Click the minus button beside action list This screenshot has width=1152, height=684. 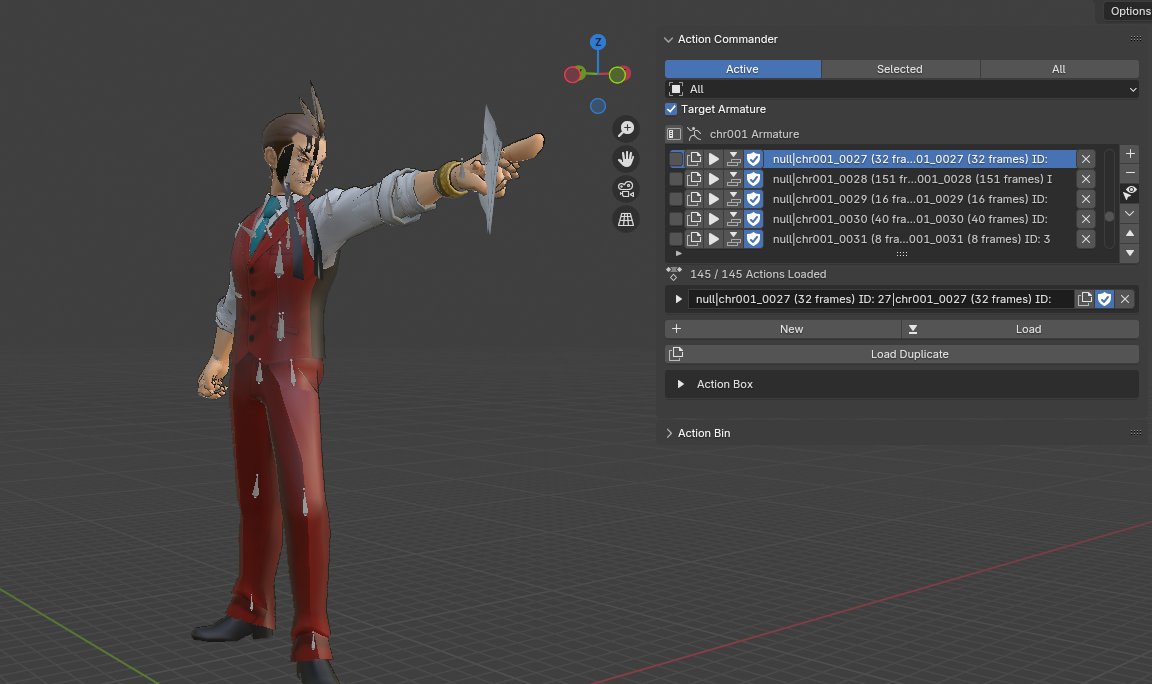1130,173
